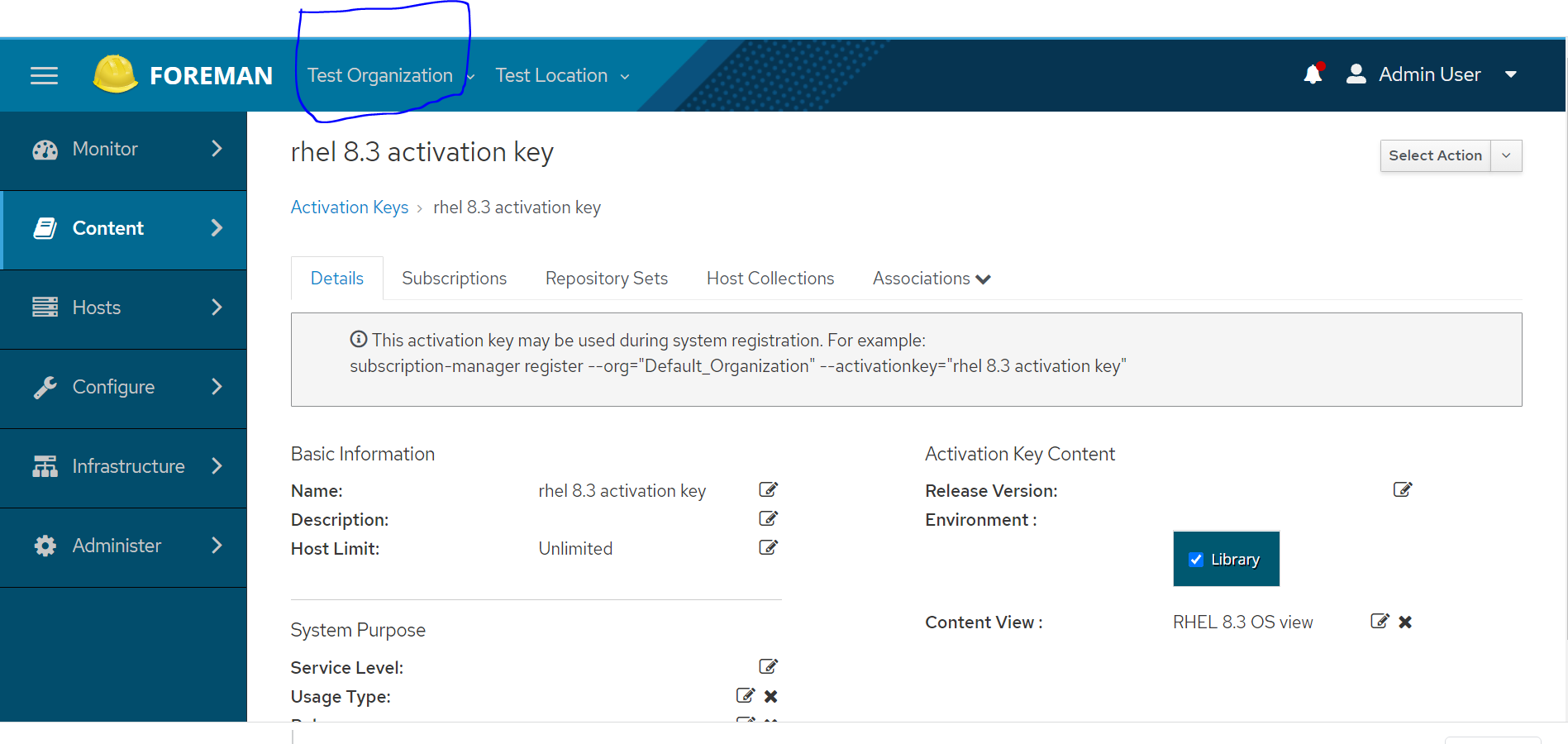Viewport: 1568px width, 744px height.
Task: Edit the Usage Type pencil icon
Action: coord(745,695)
